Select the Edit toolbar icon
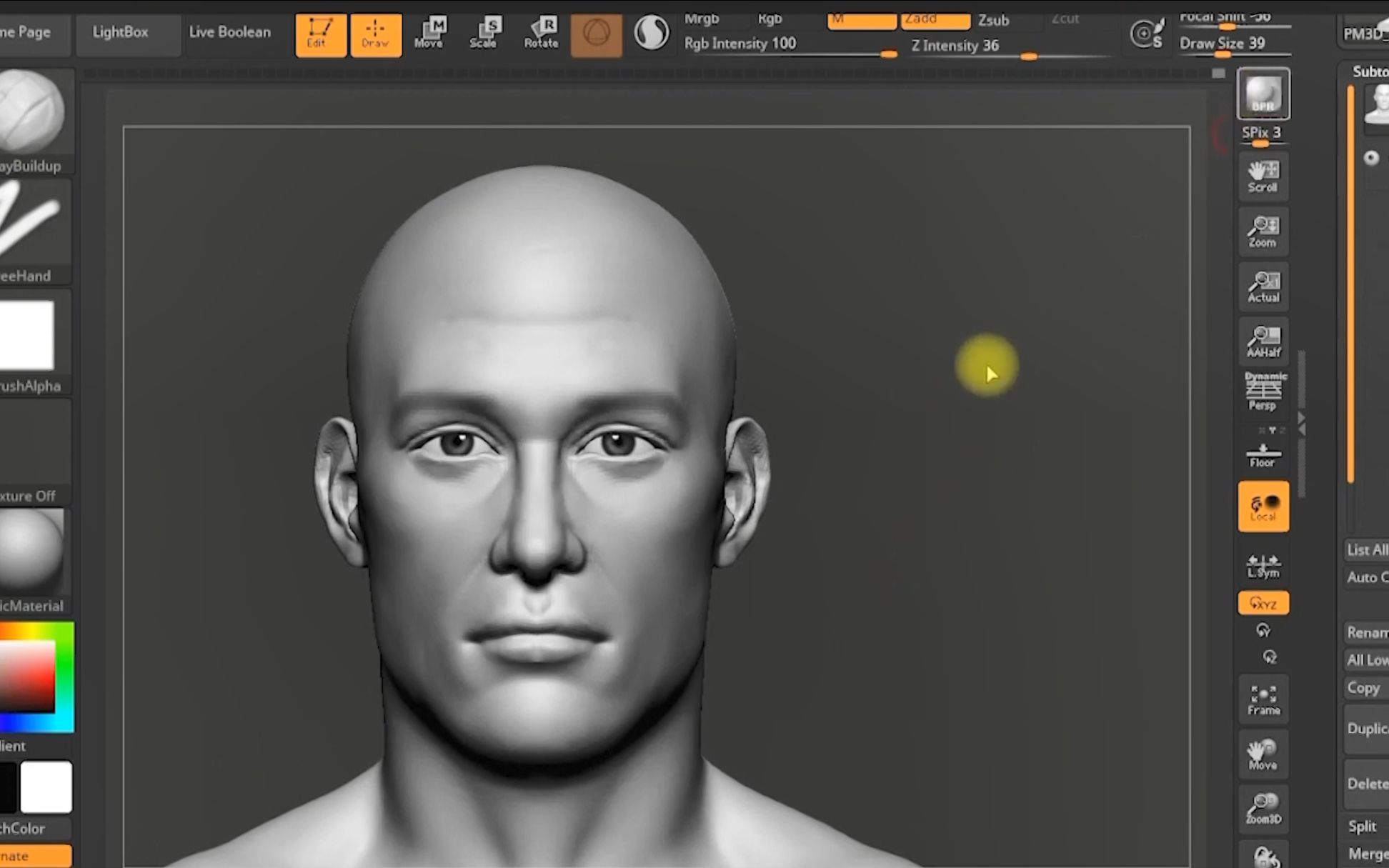 [x=320, y=34]
